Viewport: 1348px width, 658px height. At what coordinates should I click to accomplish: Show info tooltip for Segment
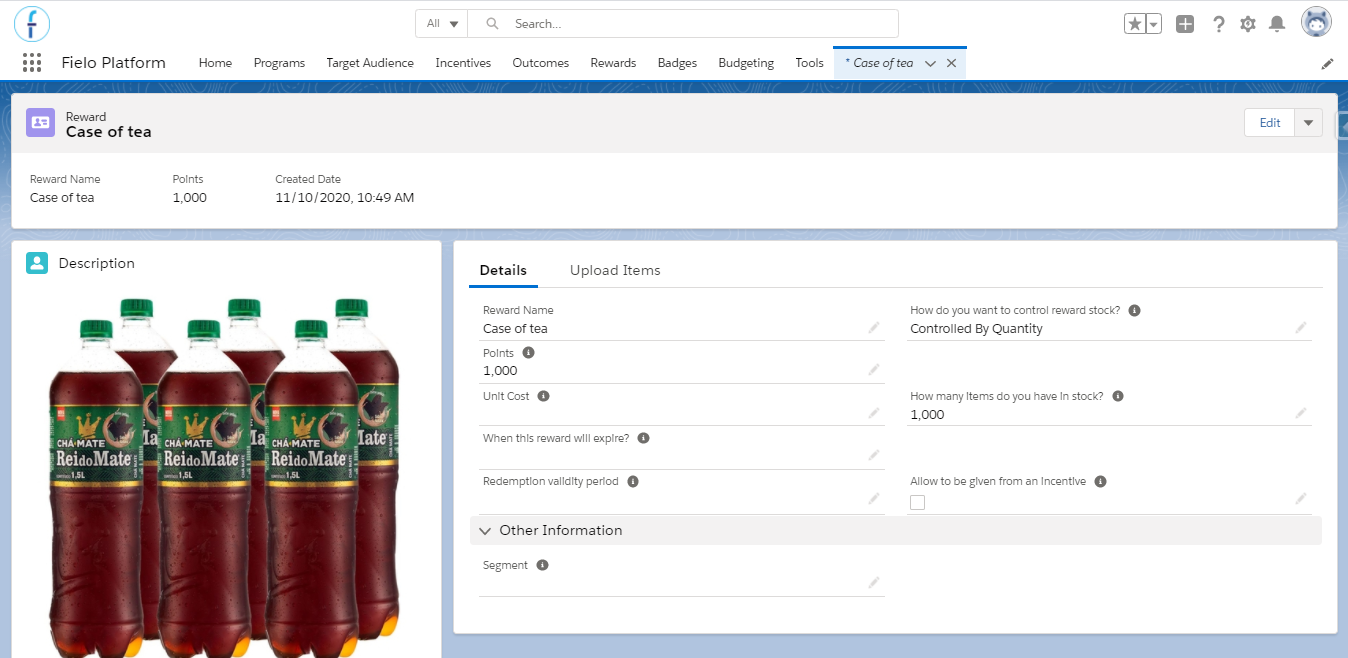tap(542, 565)
